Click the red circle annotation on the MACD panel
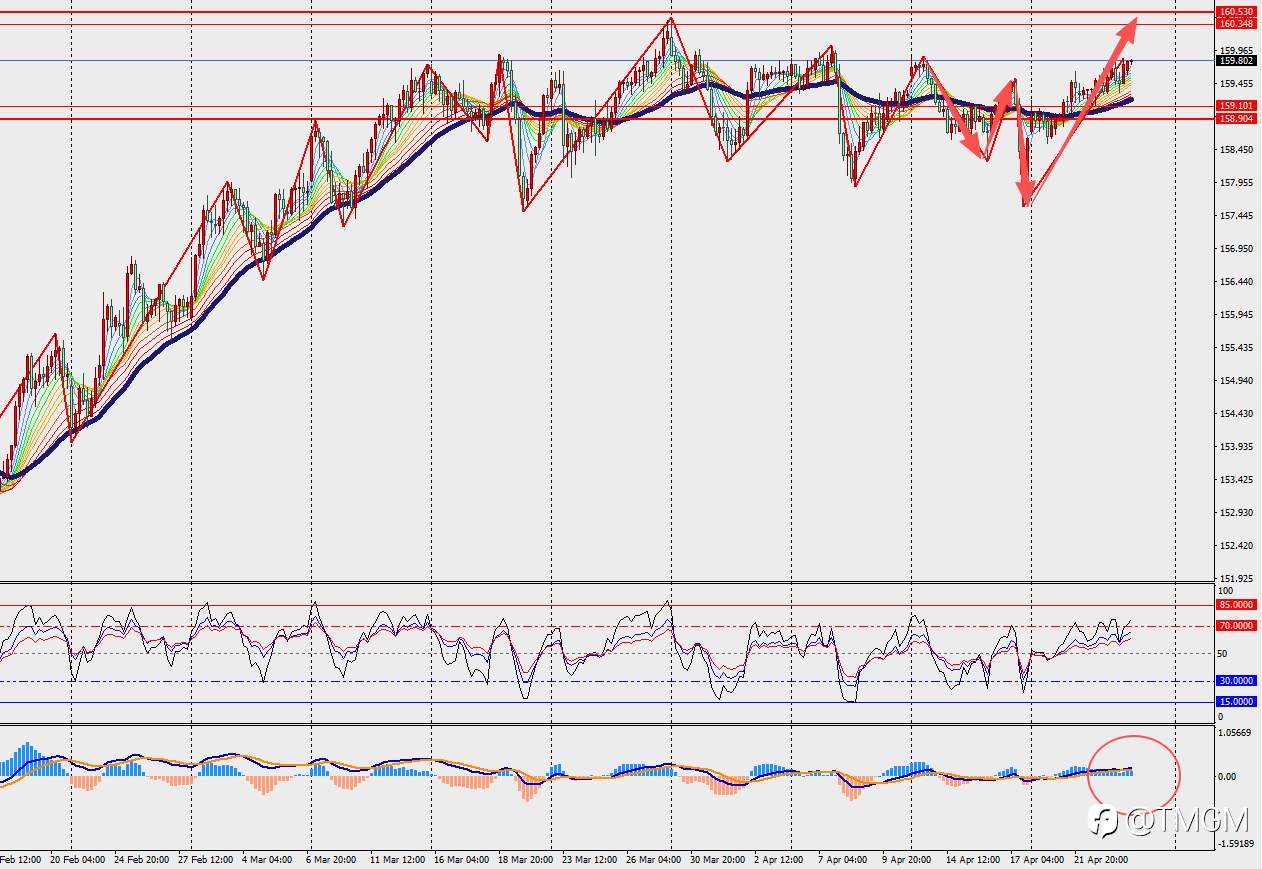1262x869 pixels. 1134,773
